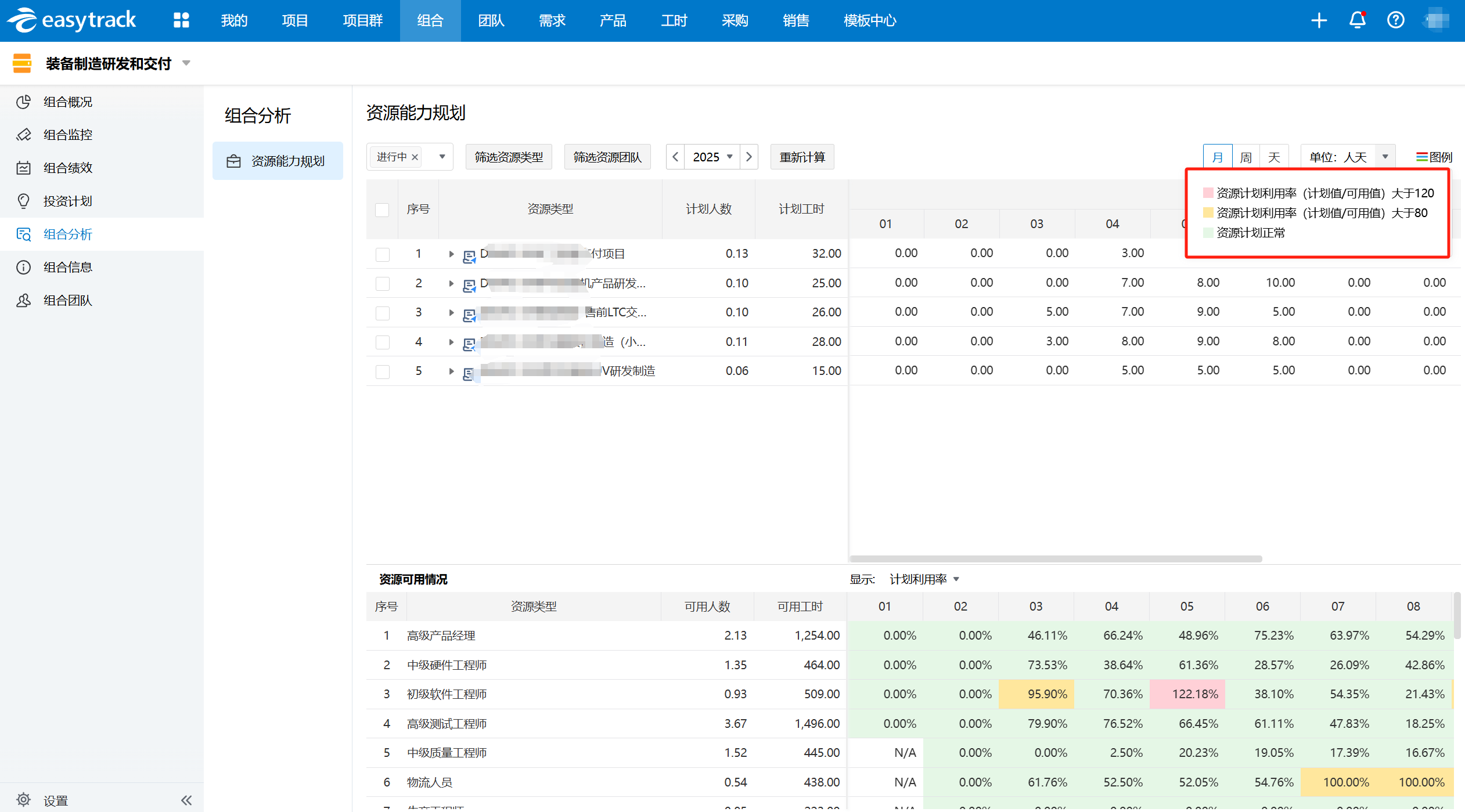Tick the checkbox for row 1
This screenshot has width=1465, height=812.
pyautogui.click(x=382, y=254)
